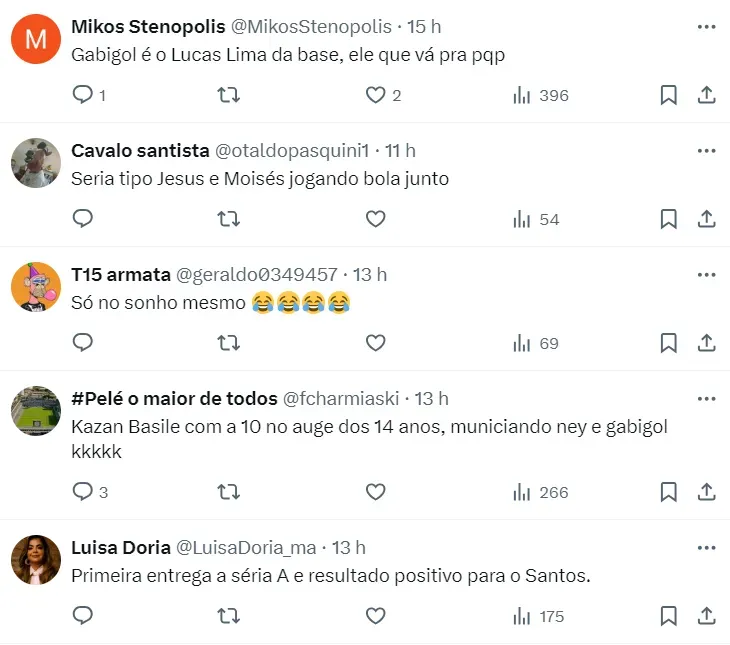Bookmark the Kazan Basile tweet
Screen dimensions: 730x645
click(x=669, y=492)
